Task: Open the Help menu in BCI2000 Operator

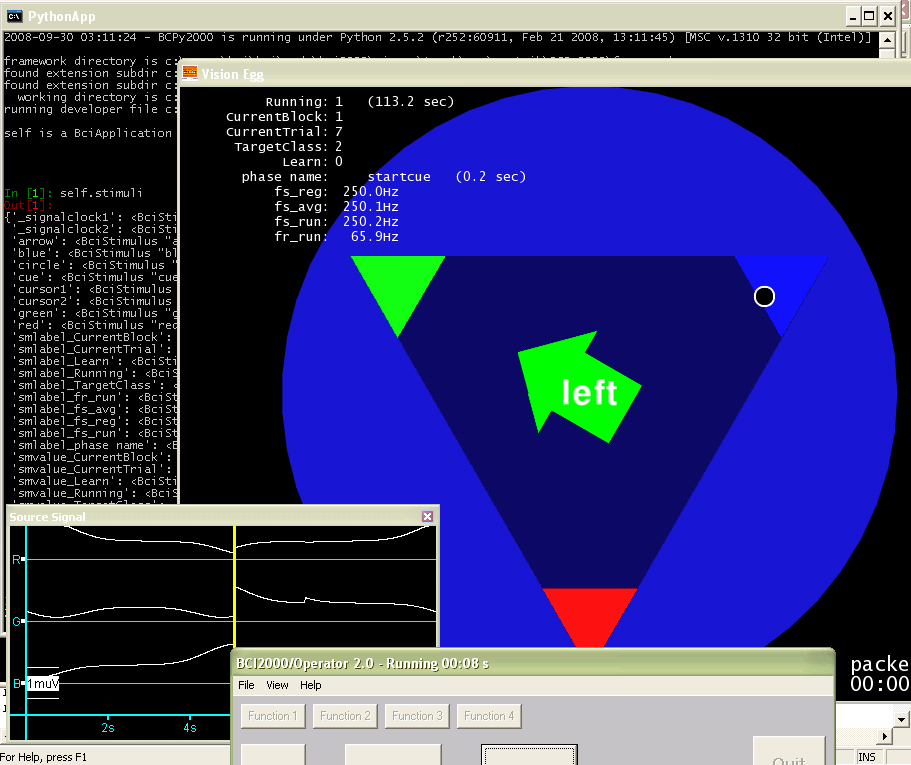Action: (x=311, y=685)
